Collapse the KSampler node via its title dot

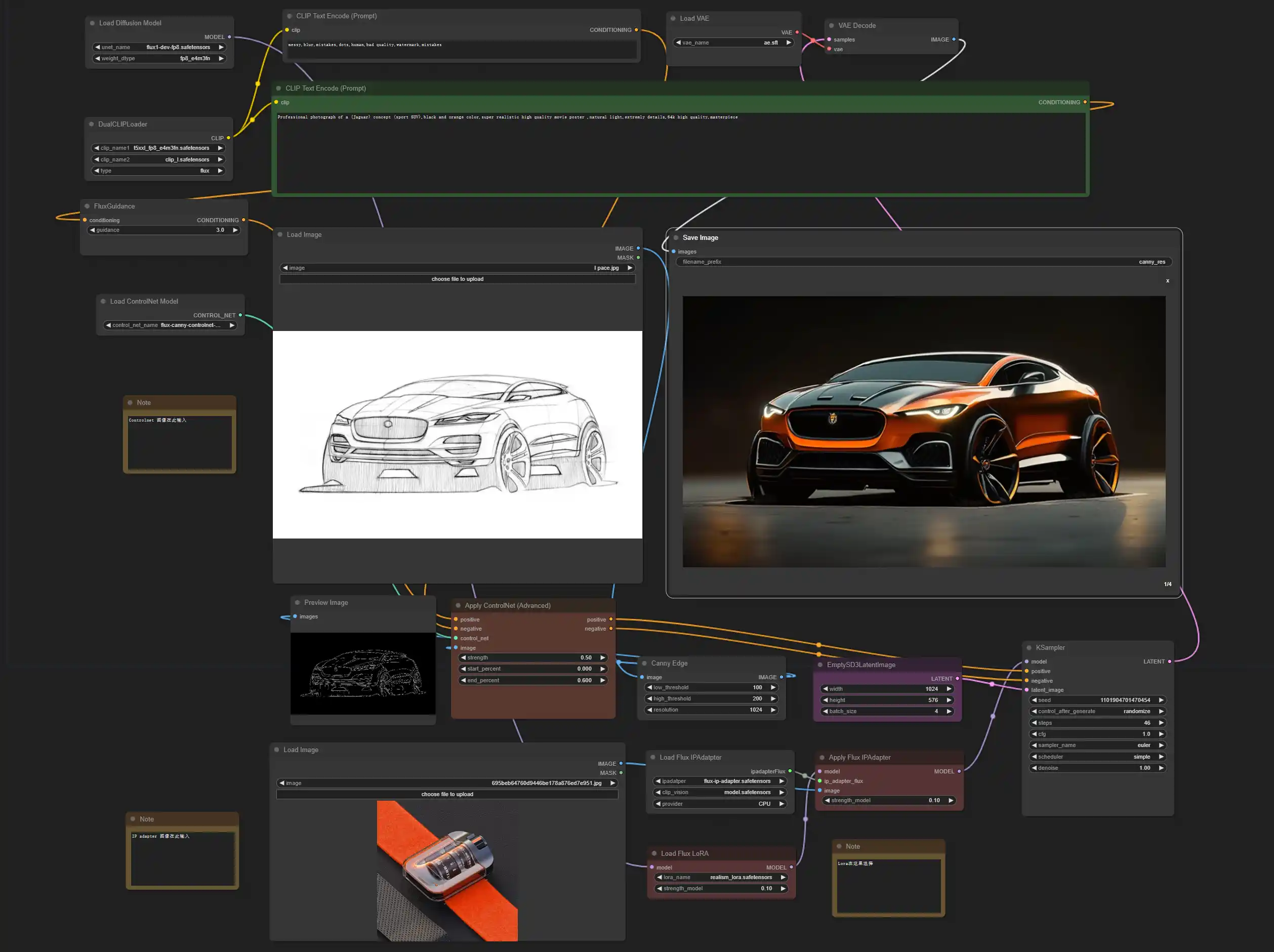click(x=1029, y=647)
